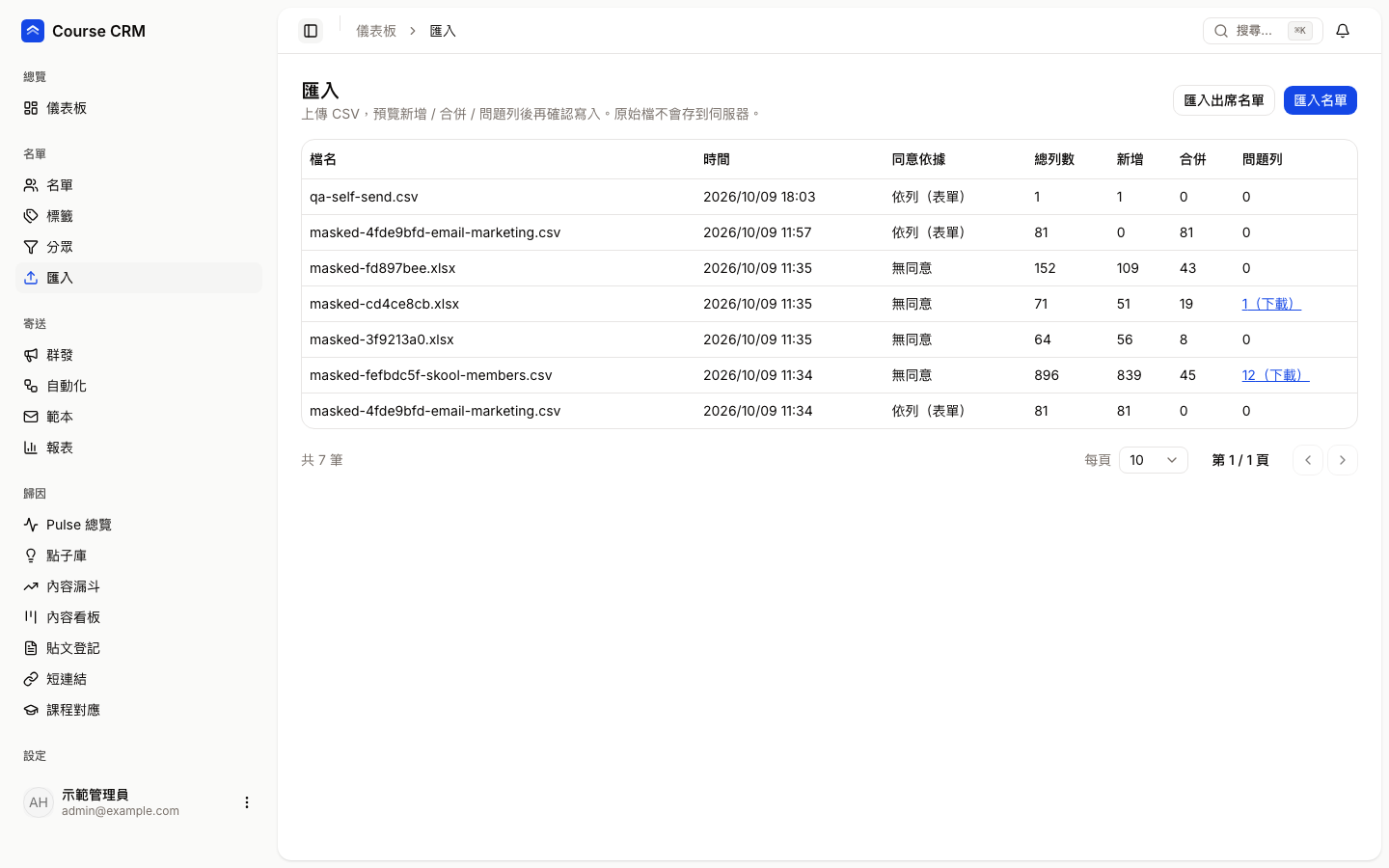Screen dimensions: 1389x868
Task: Click the Course CRM logo icon
Action: (x=33, y=31)
